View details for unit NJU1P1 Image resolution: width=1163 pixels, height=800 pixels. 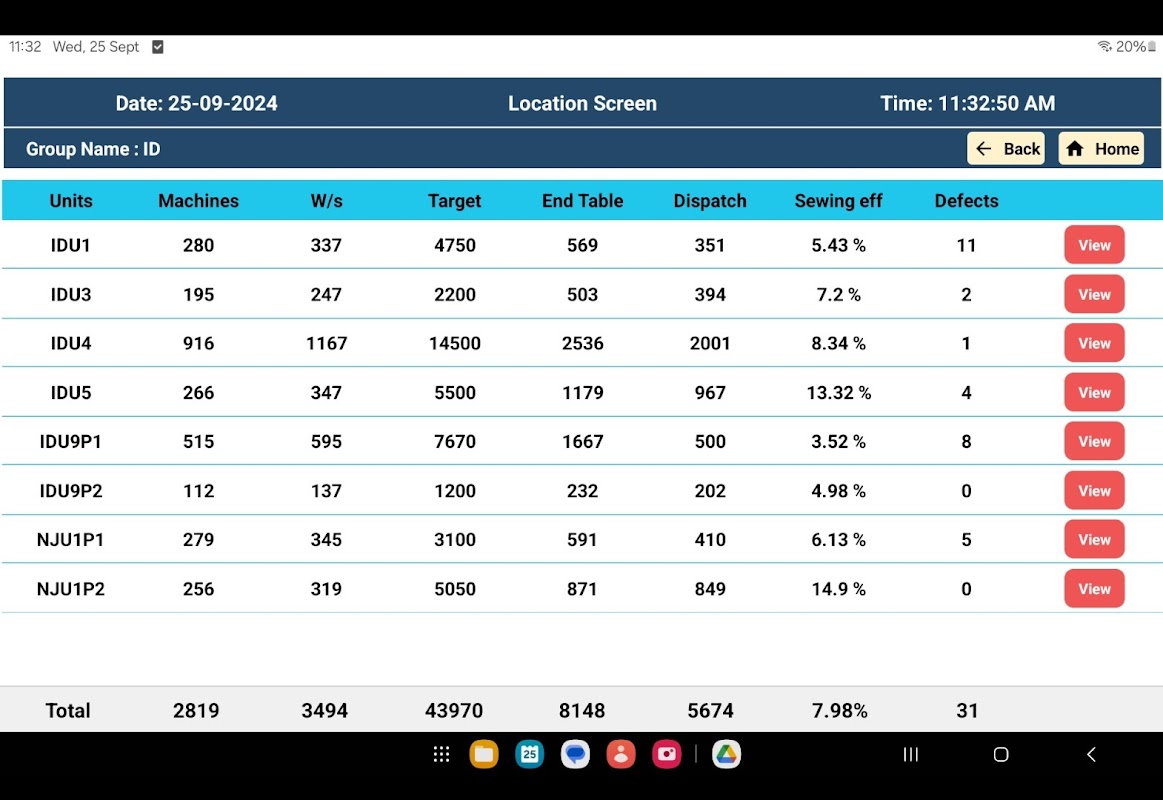[x=1094, y=540]
